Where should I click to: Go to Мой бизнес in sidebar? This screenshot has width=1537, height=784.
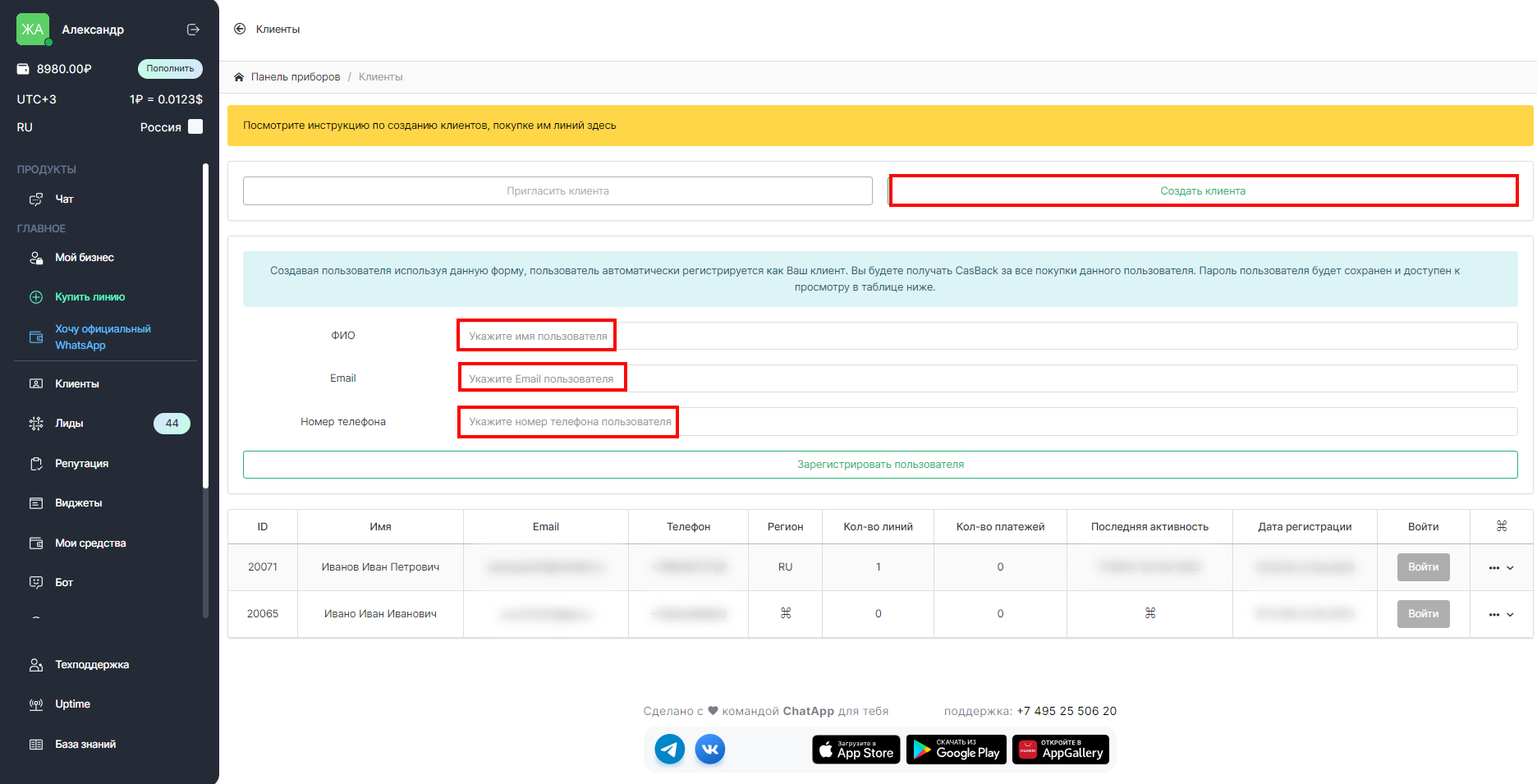tap(84, 258)
